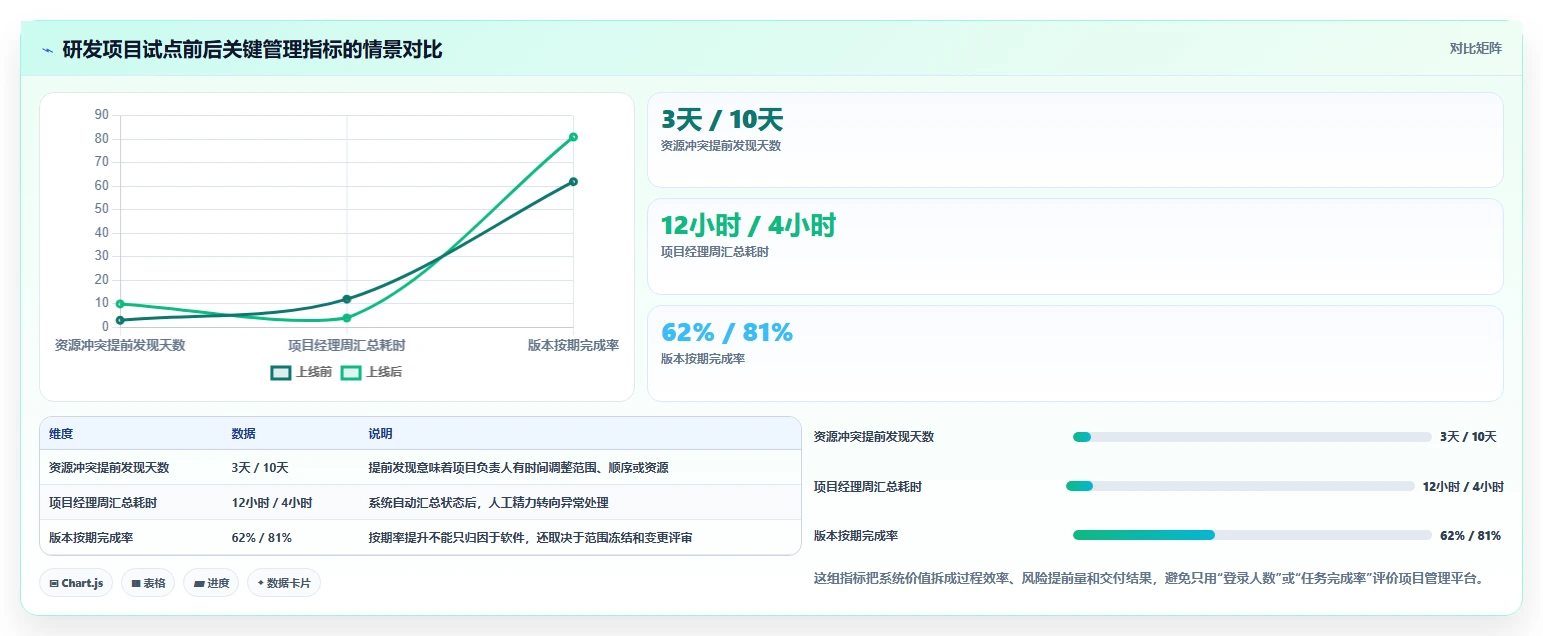1543x636 pixels.
Task: Click the 说明 column header
Action: pos(380,434)
